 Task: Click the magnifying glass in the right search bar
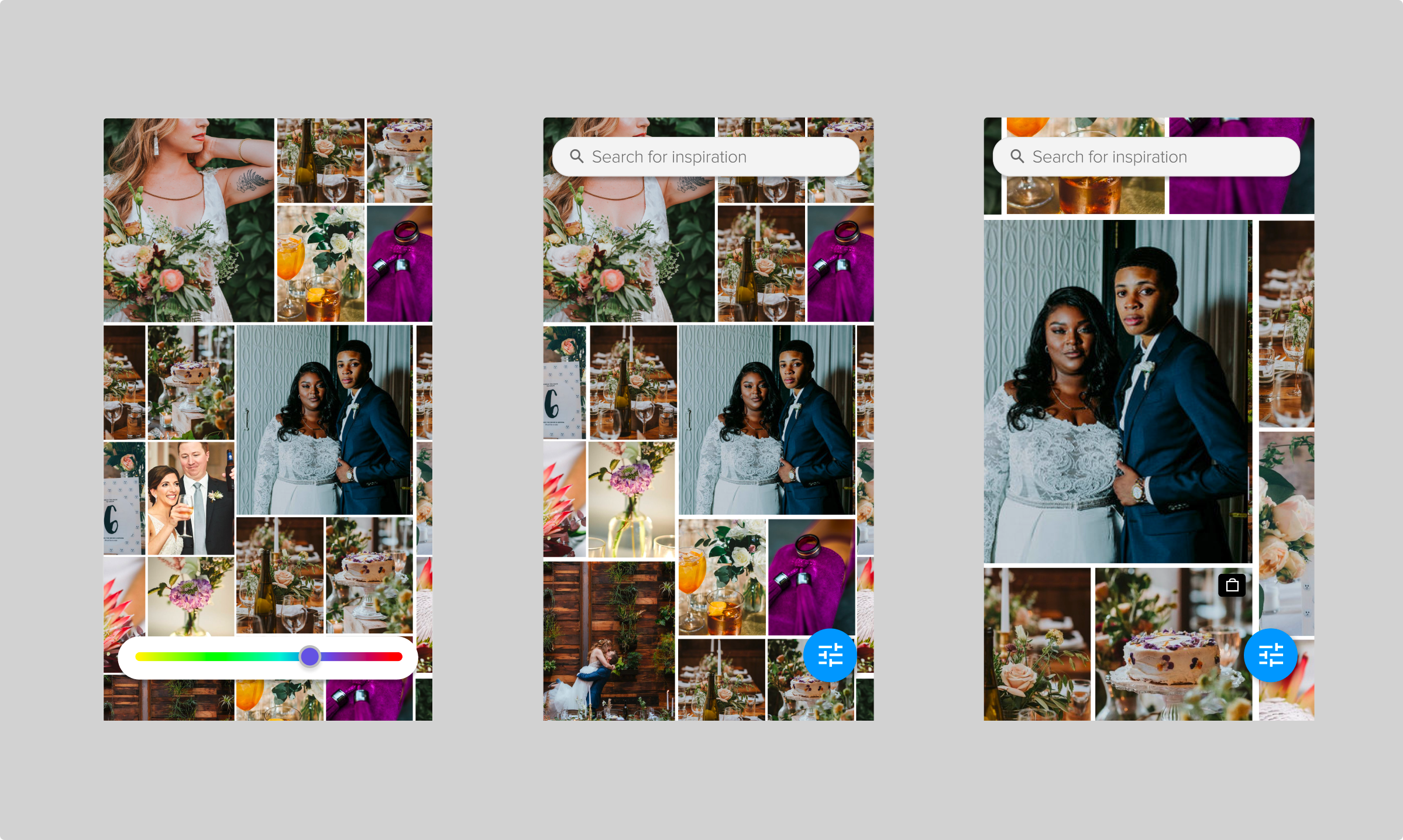1017,156
